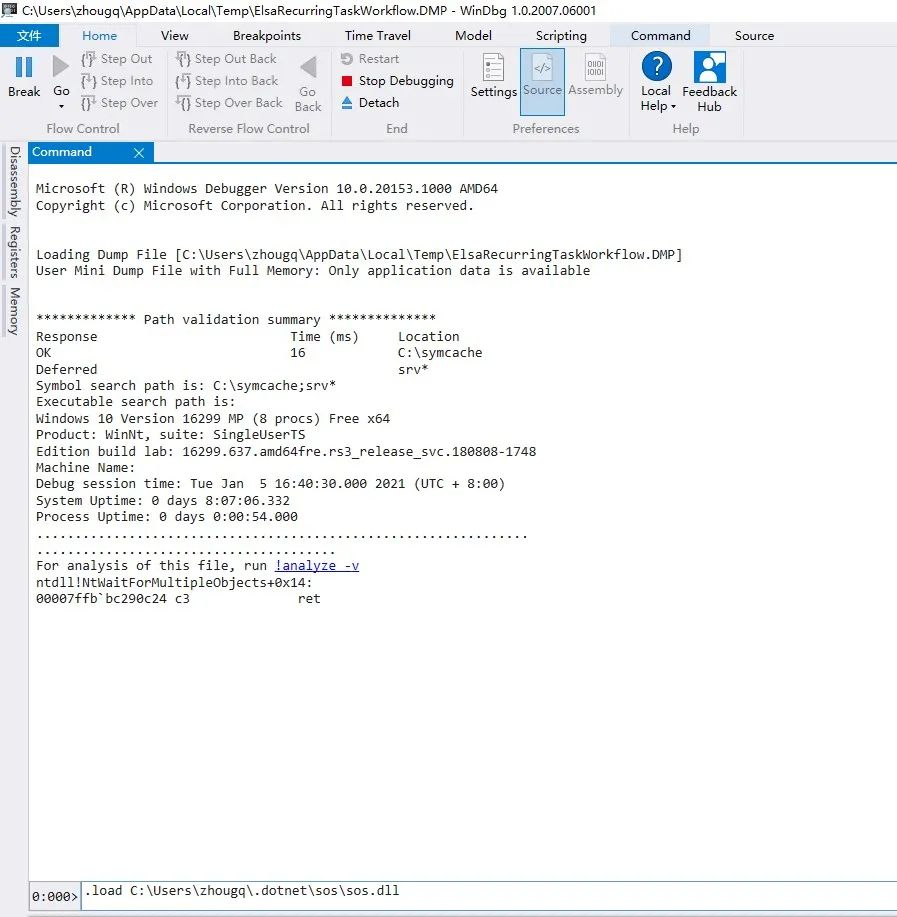Switch to the Breakpoints ribbon tab
This screenshot has height=917, width=897.
click(x=267, y=36)
